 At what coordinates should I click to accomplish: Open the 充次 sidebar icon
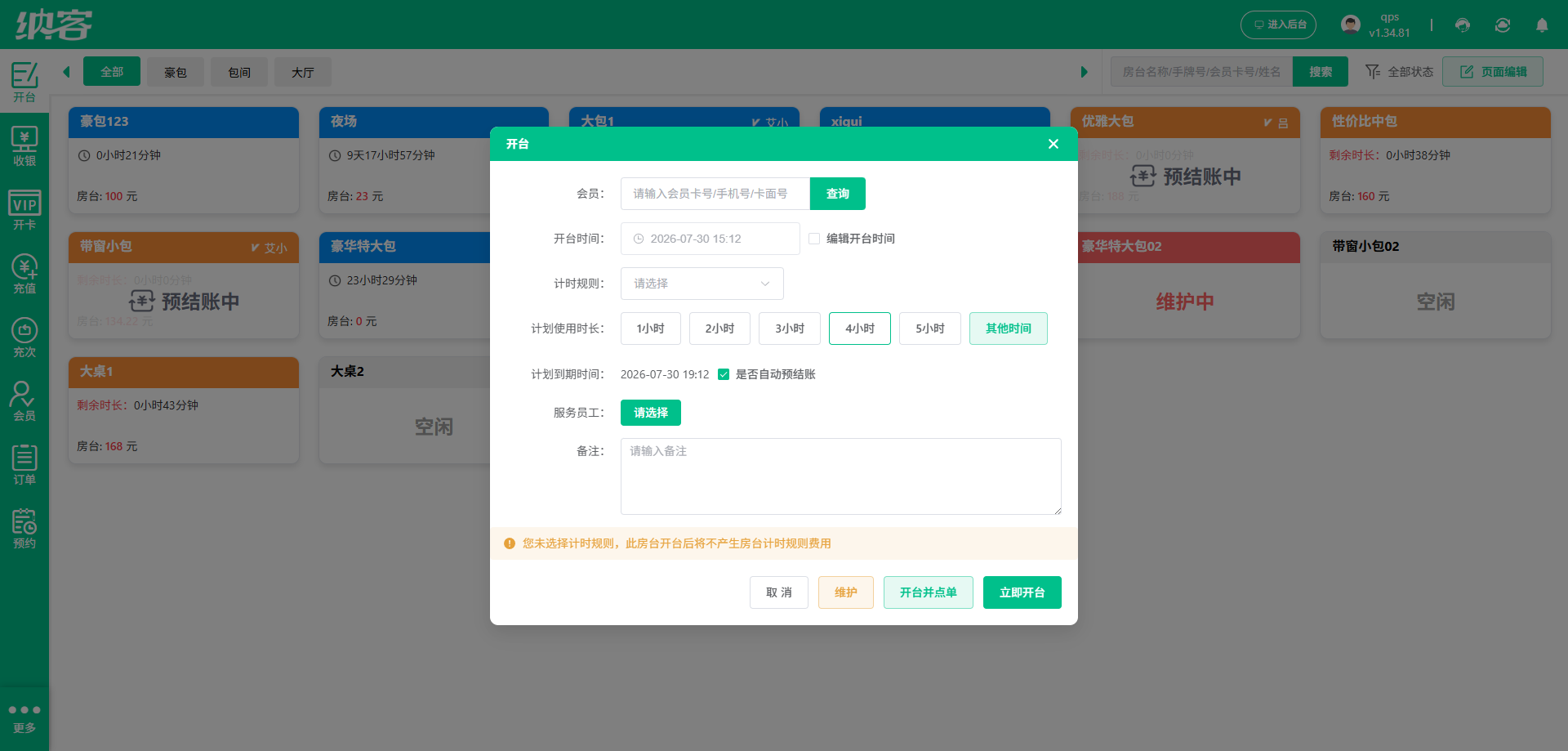tap(24, 338)
